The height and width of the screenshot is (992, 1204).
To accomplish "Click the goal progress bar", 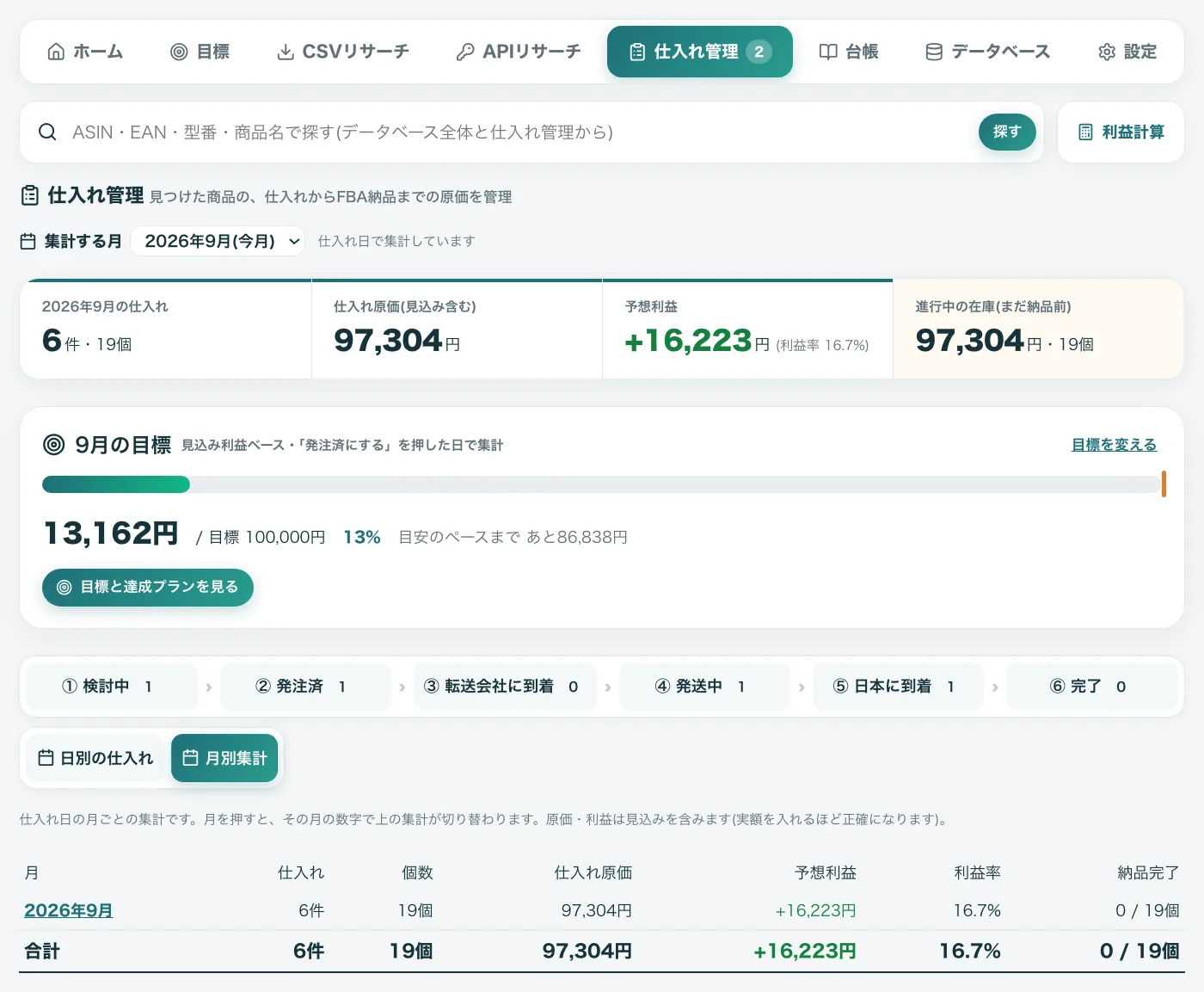I will pos(602,484).
